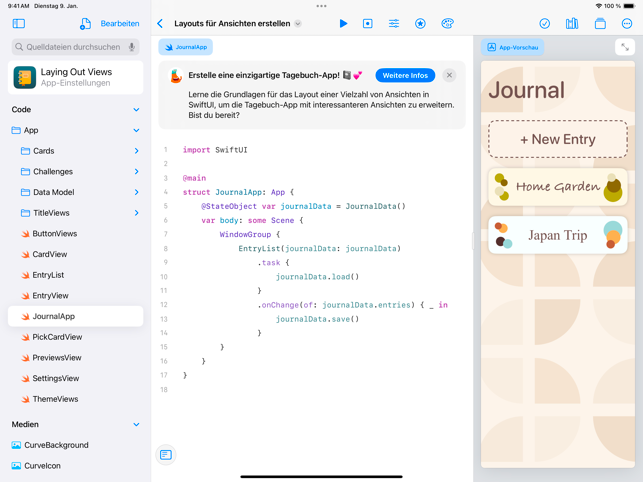Tap the battery indicator in status bar
Image resolution: width=643 pixels, height=482 pixels.
629,6
